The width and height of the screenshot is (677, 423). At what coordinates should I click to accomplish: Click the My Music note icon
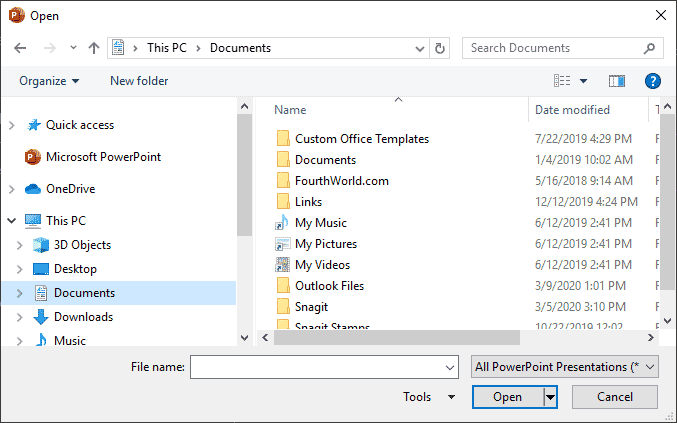pos(282,222)
